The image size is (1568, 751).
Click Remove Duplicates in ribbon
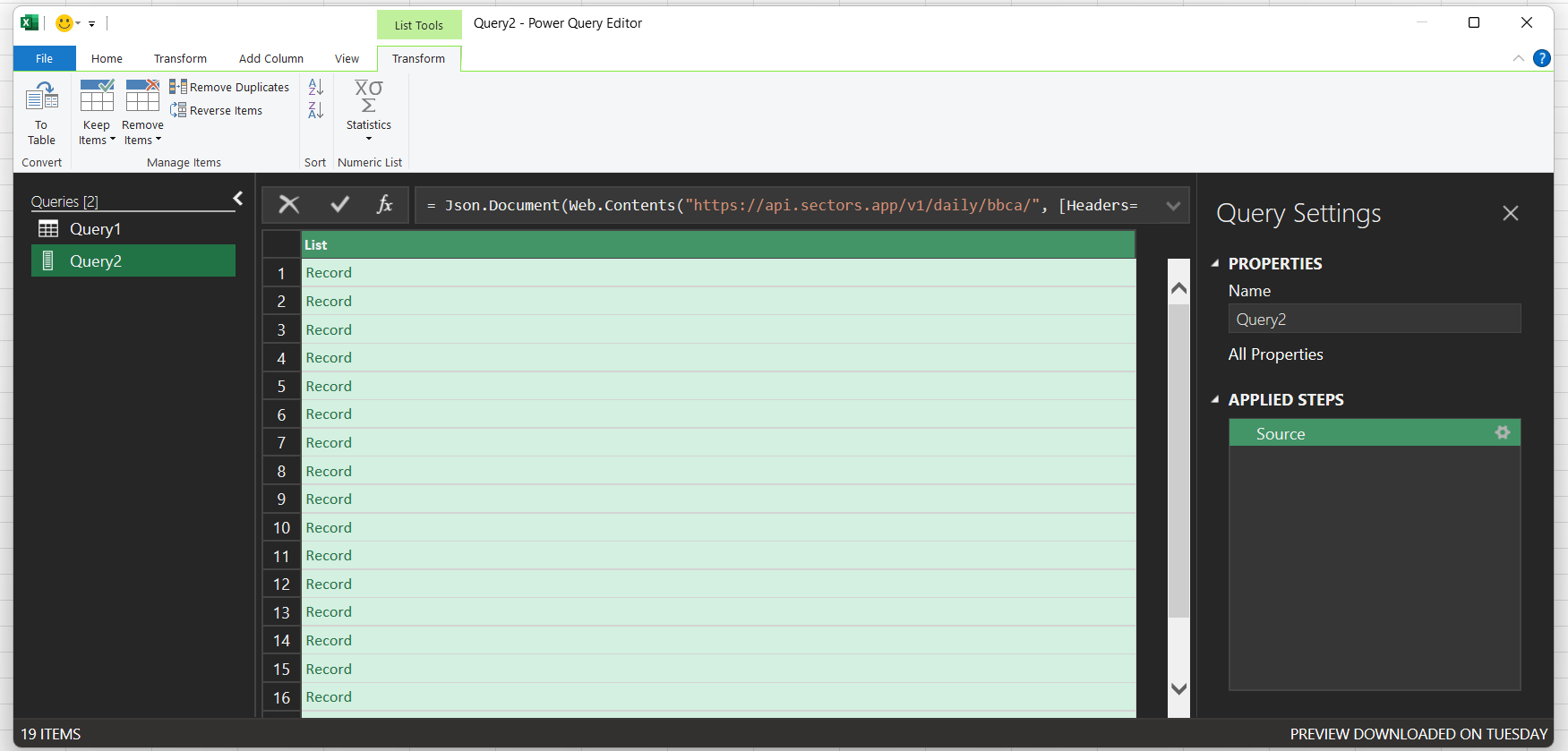point(229,87)
